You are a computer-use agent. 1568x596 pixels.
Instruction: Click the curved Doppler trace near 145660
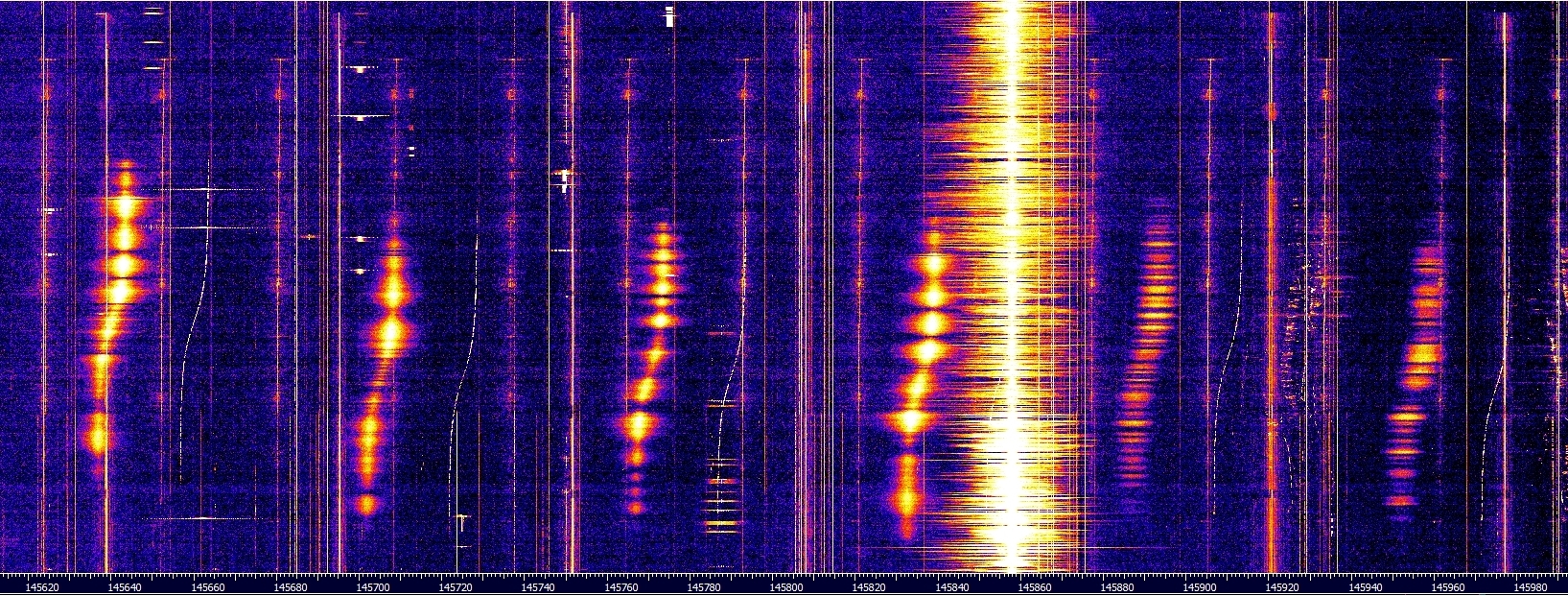(199, 317)
